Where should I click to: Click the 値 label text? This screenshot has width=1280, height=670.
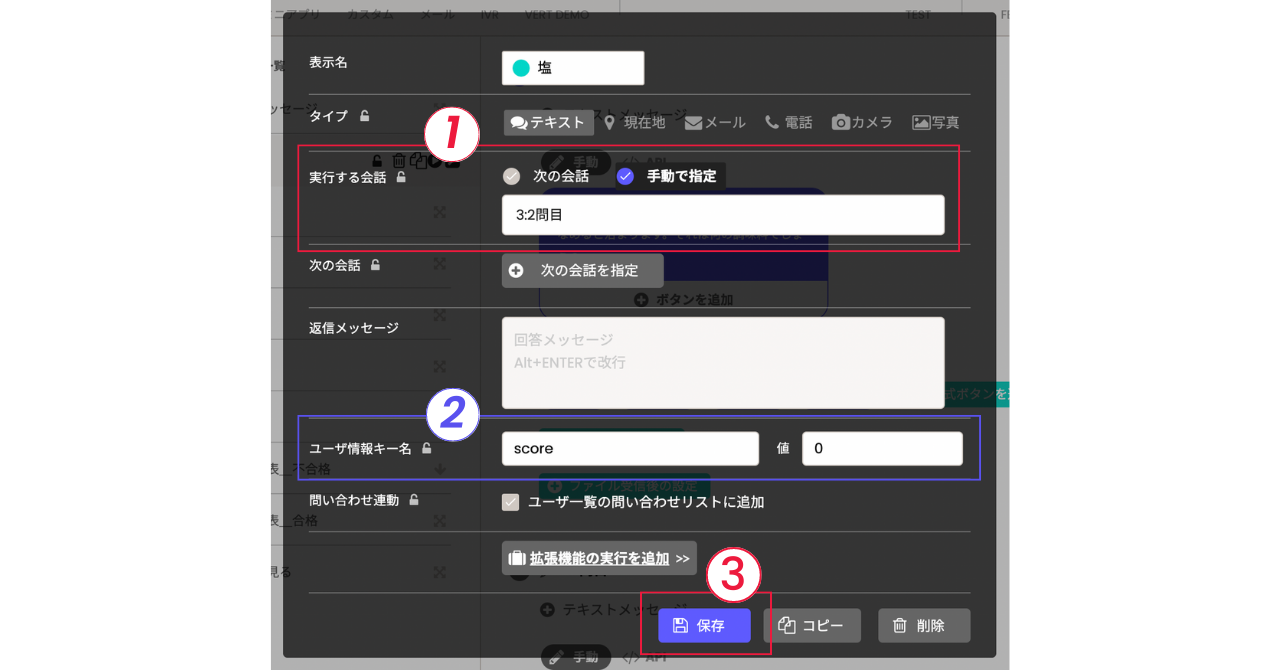783,449
